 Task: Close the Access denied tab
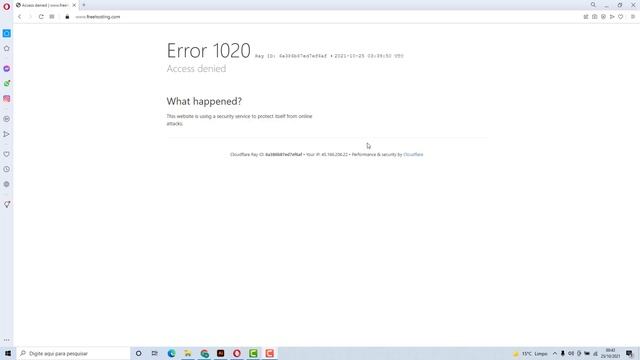pyautogui.click(x=74, y=5)
